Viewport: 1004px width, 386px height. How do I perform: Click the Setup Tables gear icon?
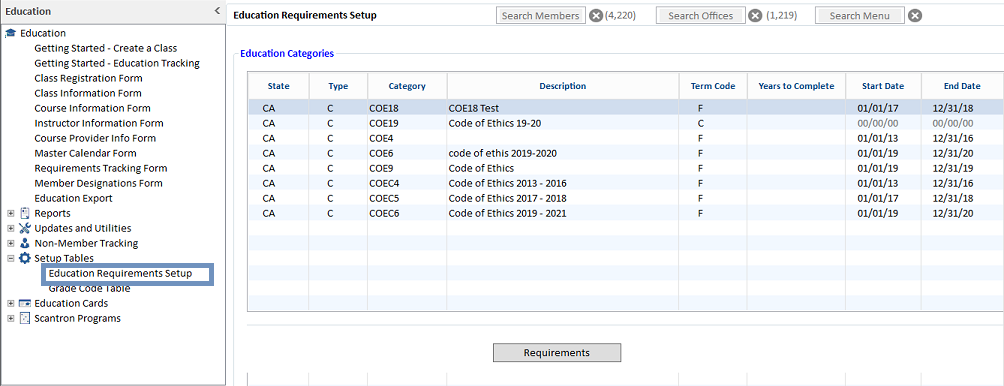(x=25, y=258)
